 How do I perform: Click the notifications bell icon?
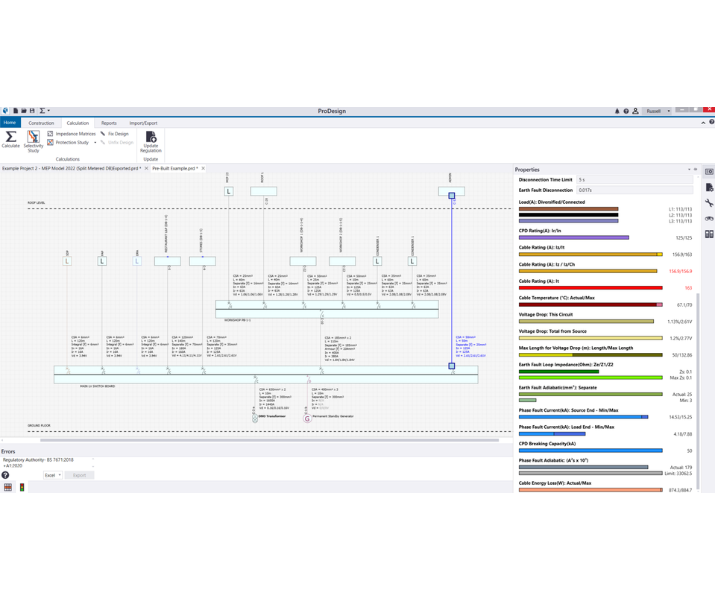tap(617, 111)
